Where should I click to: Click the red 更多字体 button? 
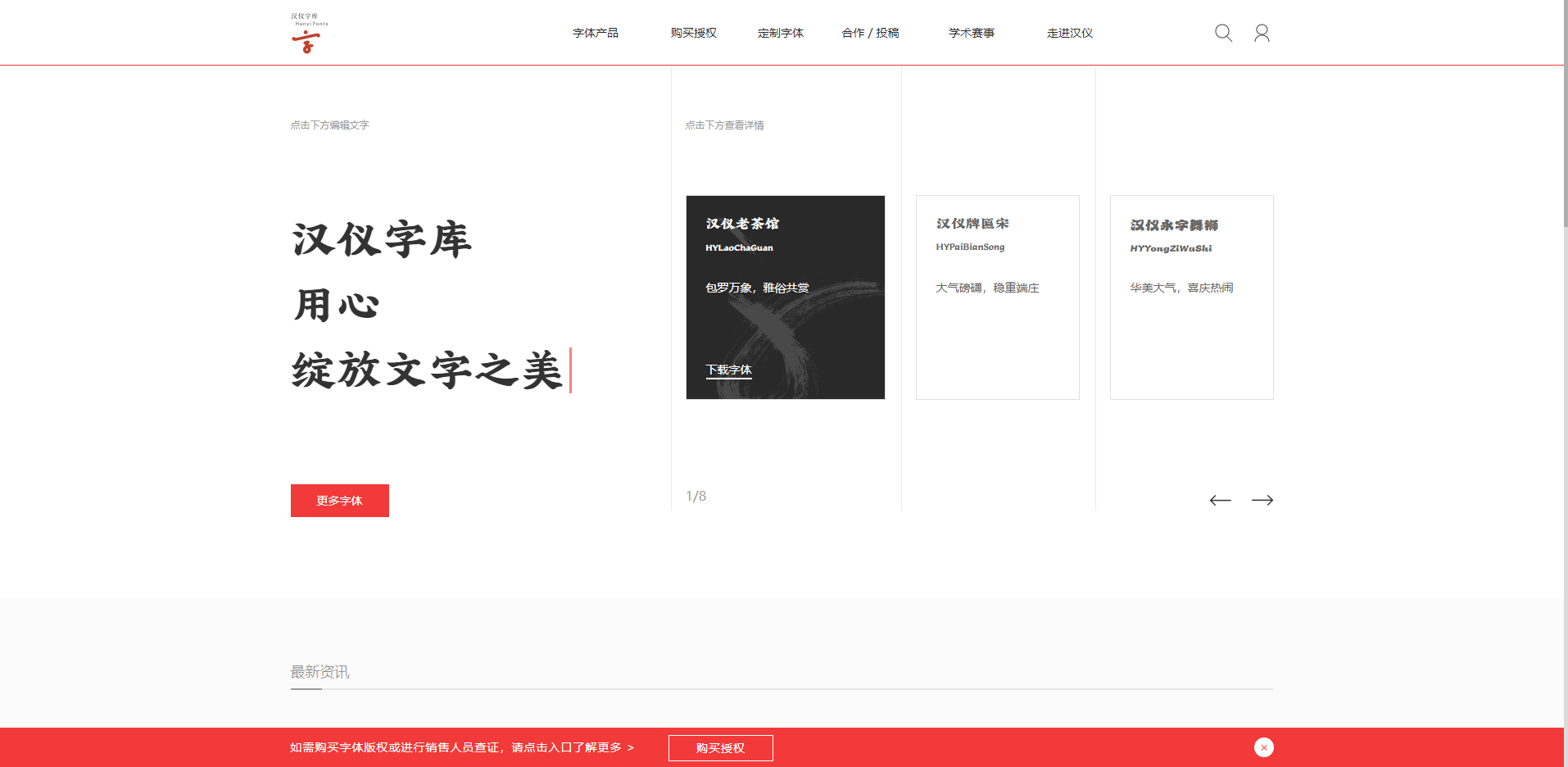coord(339,500)
